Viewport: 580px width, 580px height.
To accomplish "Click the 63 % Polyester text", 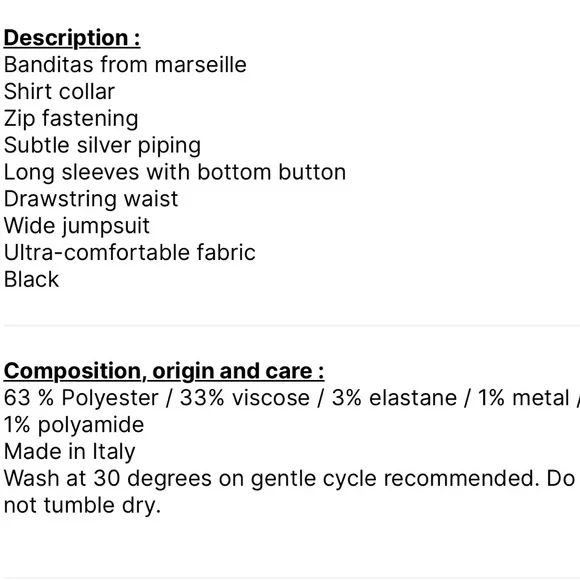I will click(81, 398).
